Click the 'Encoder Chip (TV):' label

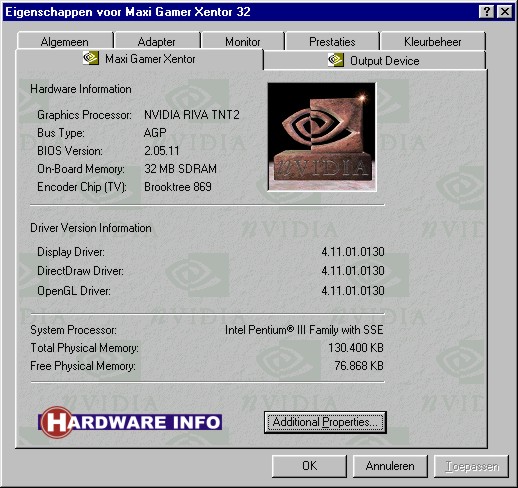82,187
